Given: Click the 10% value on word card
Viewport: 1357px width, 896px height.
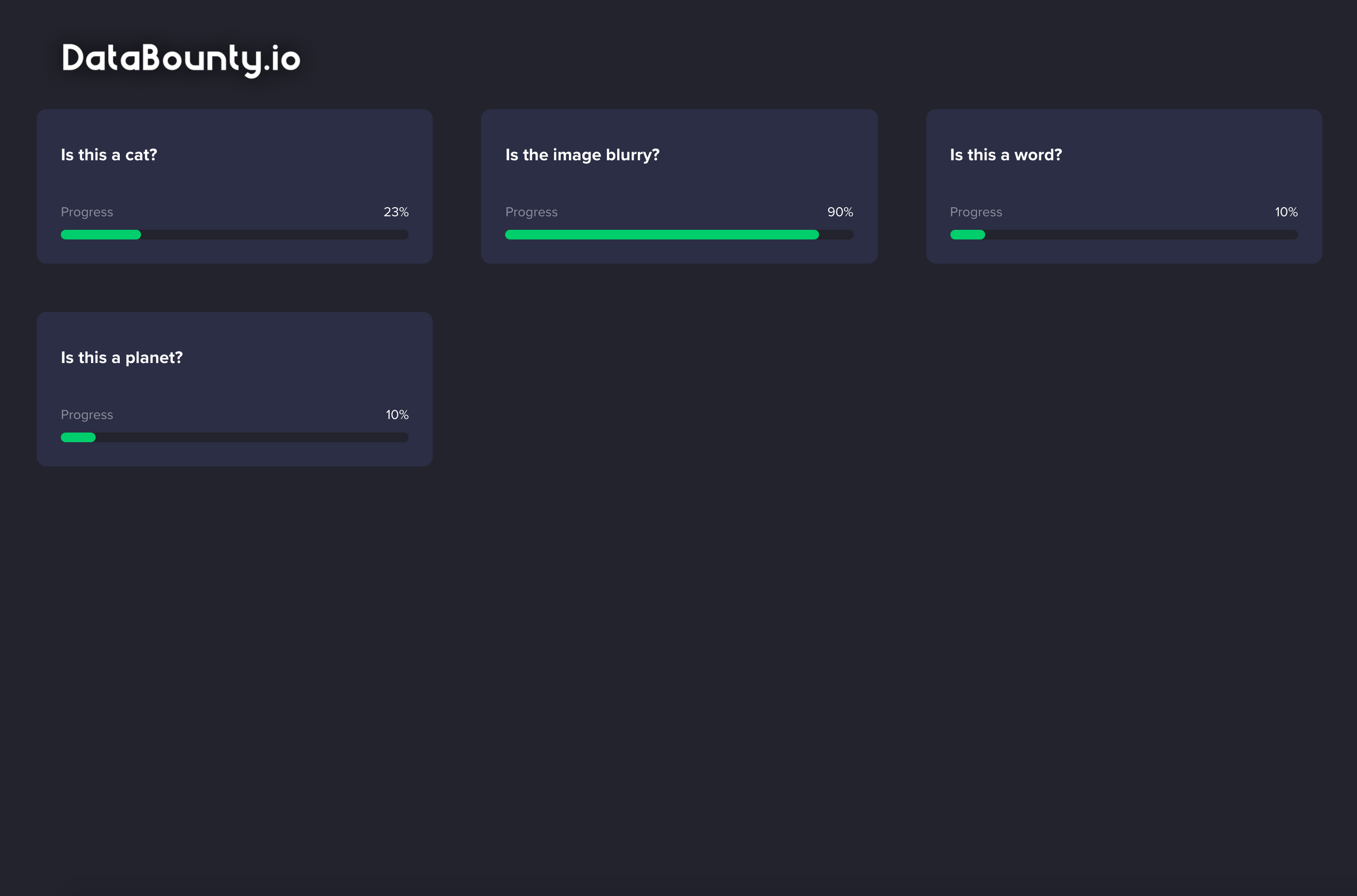Looking at the screenshot, I should [x=1286, y=212].
